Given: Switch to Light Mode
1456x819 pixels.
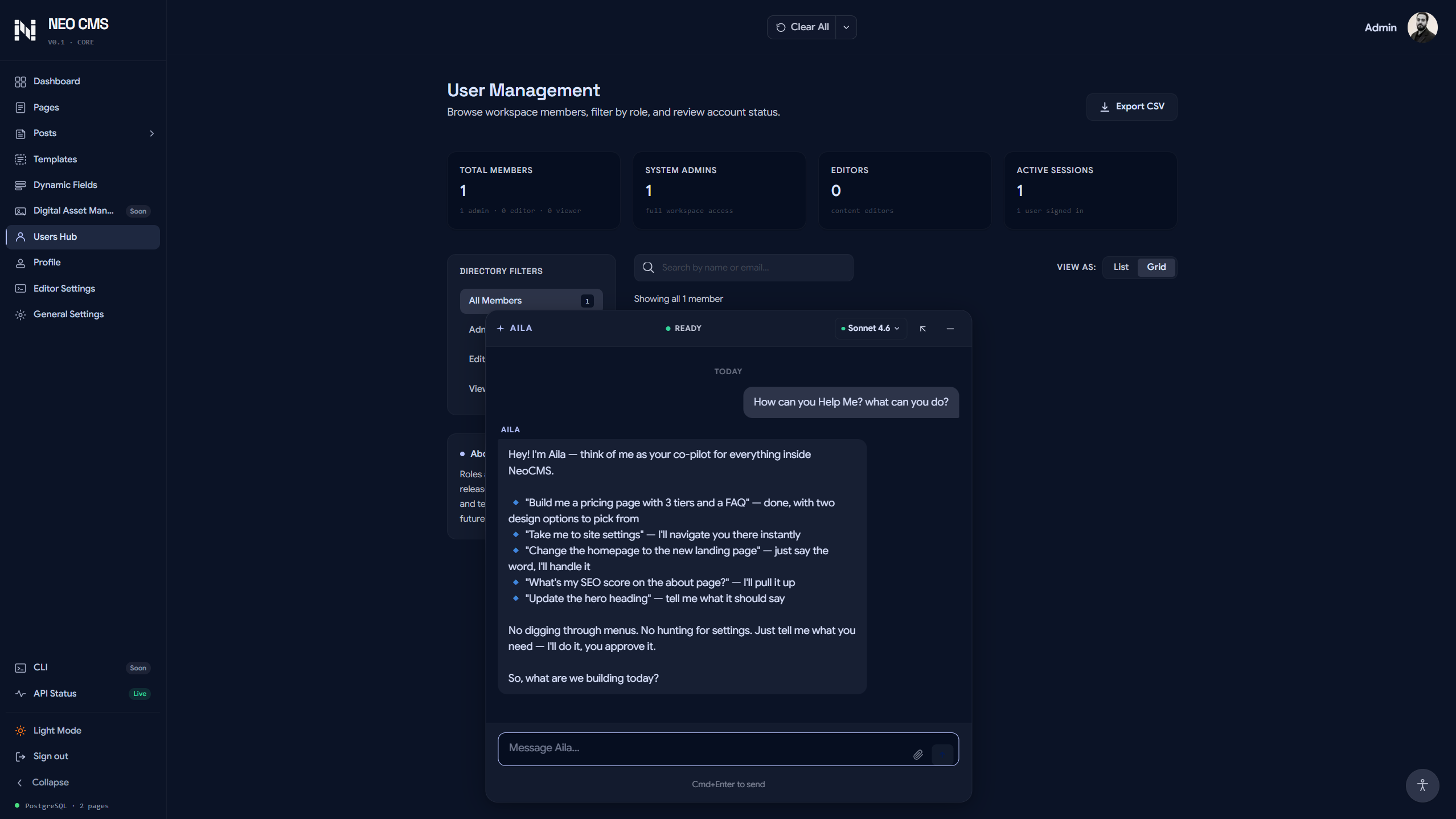Looking at the screenshot, I should pos(57,730).
